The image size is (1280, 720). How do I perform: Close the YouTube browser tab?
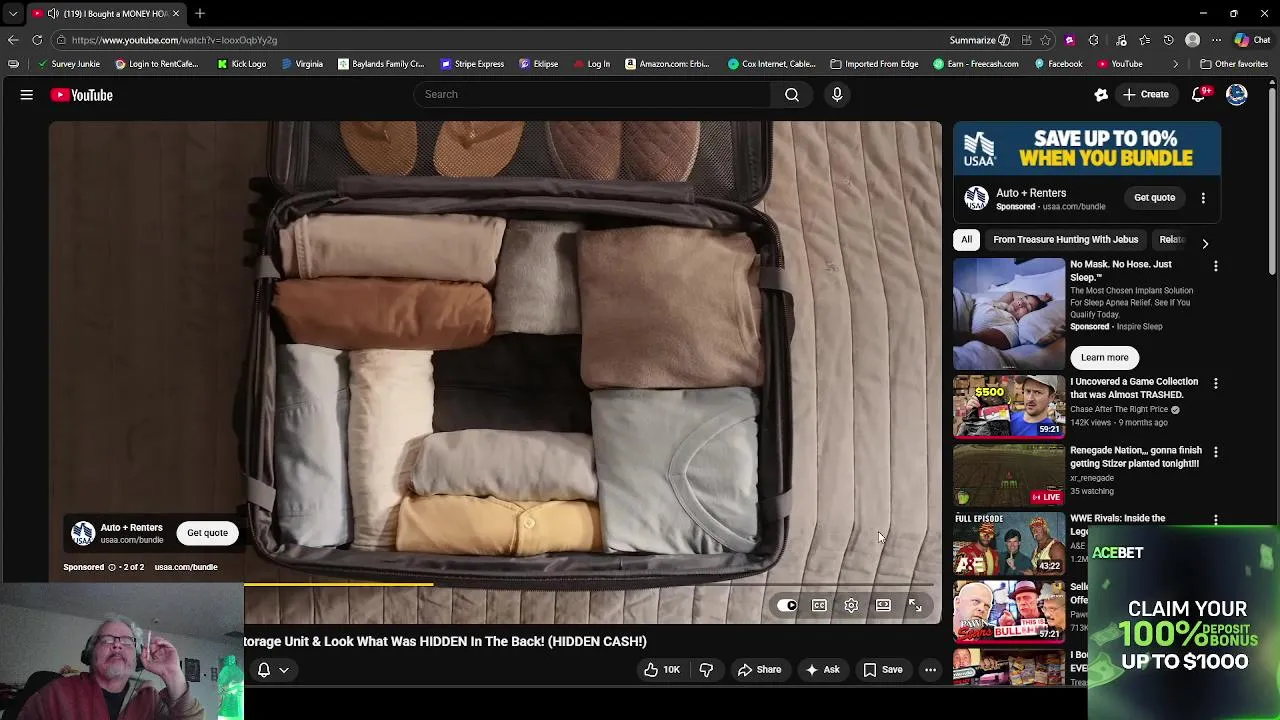point(175,14)
